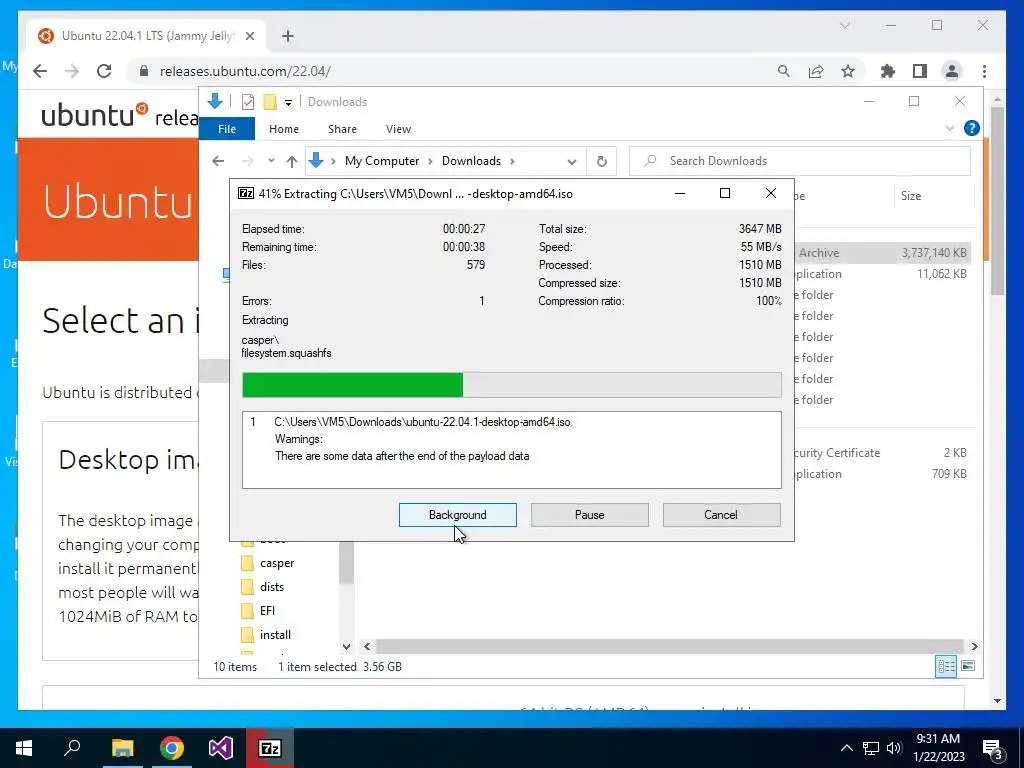Select the 709 KB application row
1024x768 pixels.
[883, 473]
